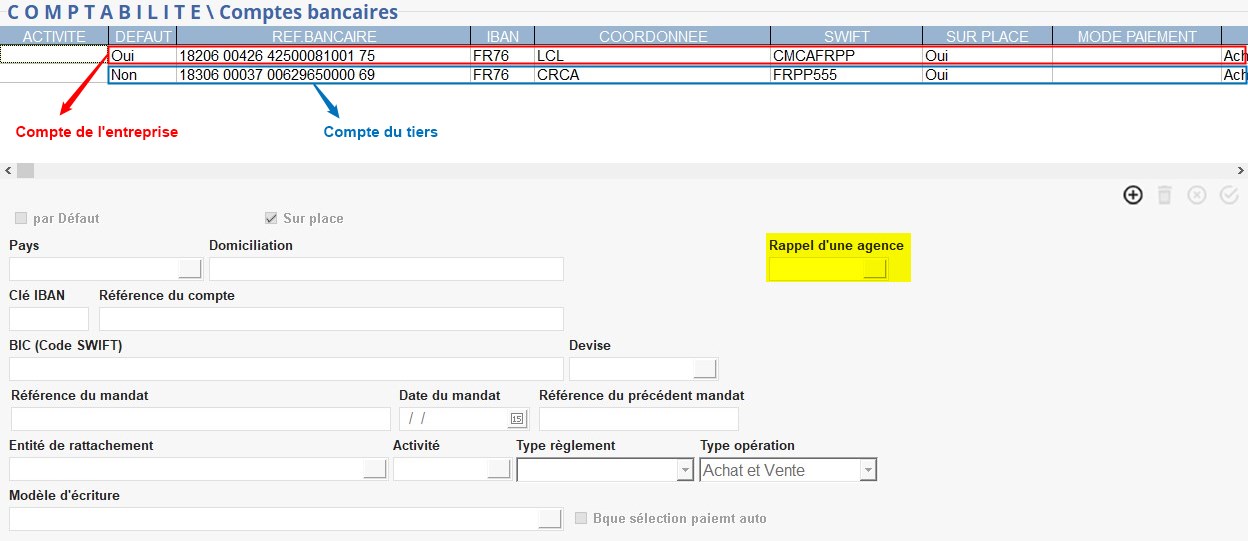Image resolution: width=1248 pixels, height=541 pixels.
Task: Click the SWIFT column header
Action: pyautogui.click(x=845, y=36)
